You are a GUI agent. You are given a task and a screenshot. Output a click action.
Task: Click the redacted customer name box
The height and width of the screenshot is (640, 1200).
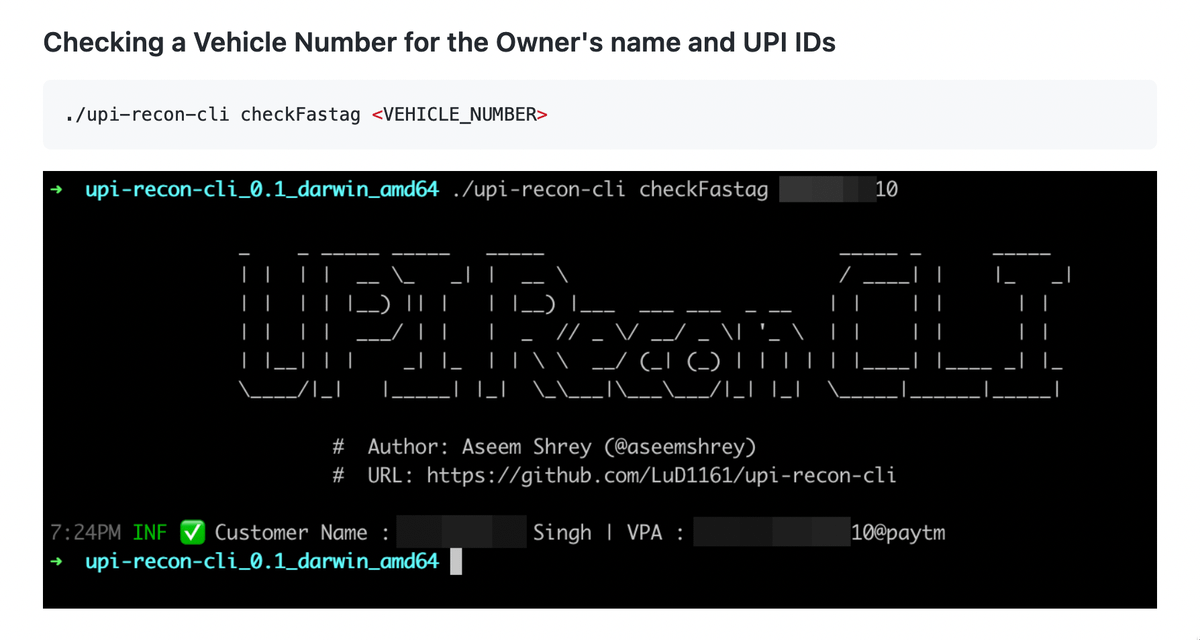[x=461, y=533]
